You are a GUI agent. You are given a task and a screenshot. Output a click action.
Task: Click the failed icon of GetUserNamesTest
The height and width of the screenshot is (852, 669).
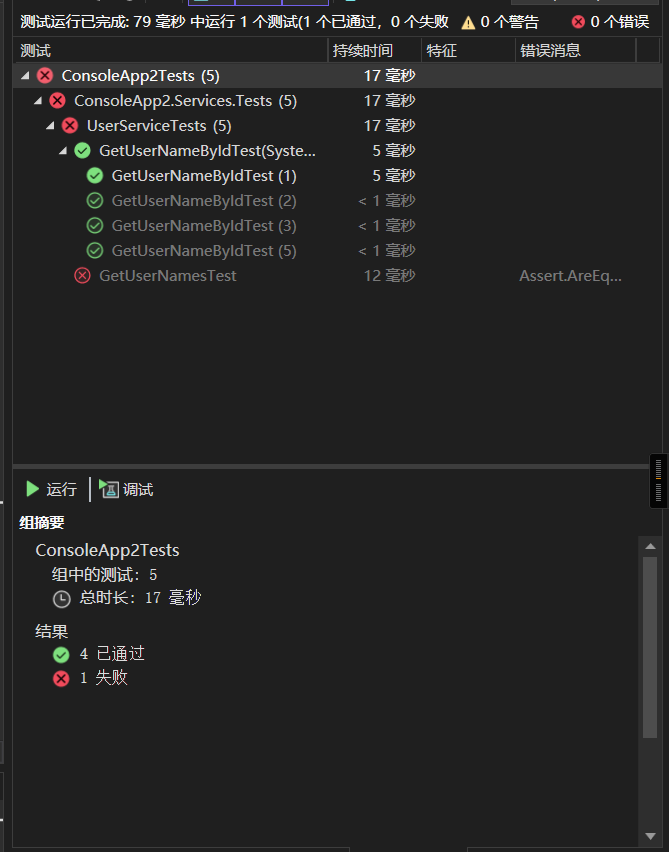click(x=82, y=275)
